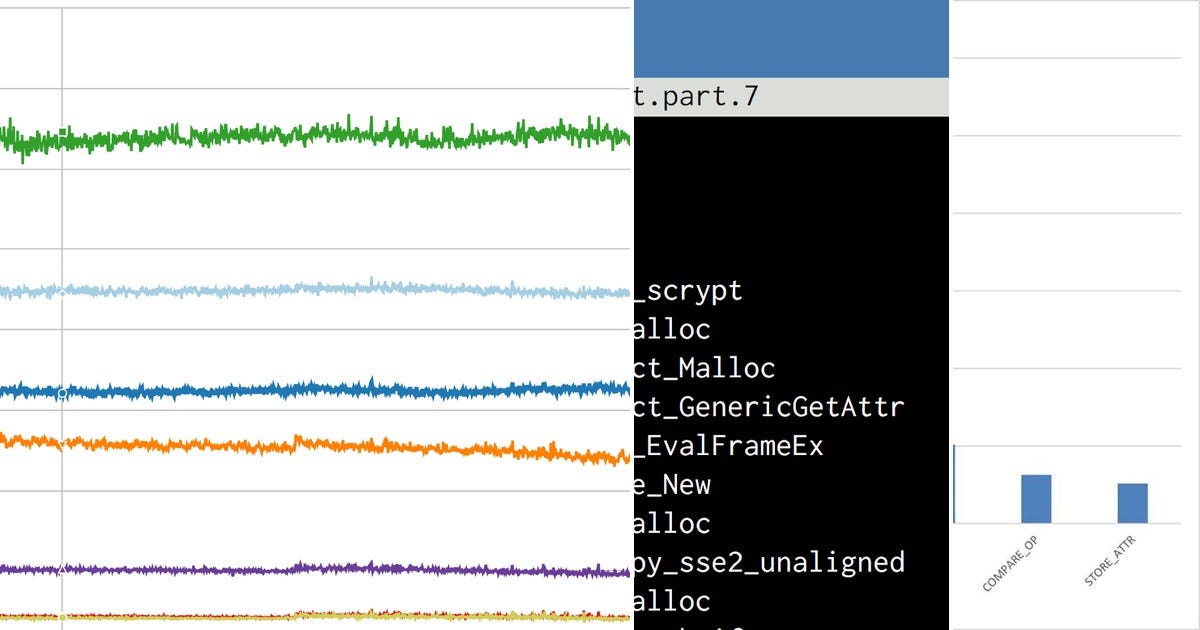This screenshot has width=1200, height=630.
Task: Click the 't.part.7' header text
Action: [x=696, y=97]
